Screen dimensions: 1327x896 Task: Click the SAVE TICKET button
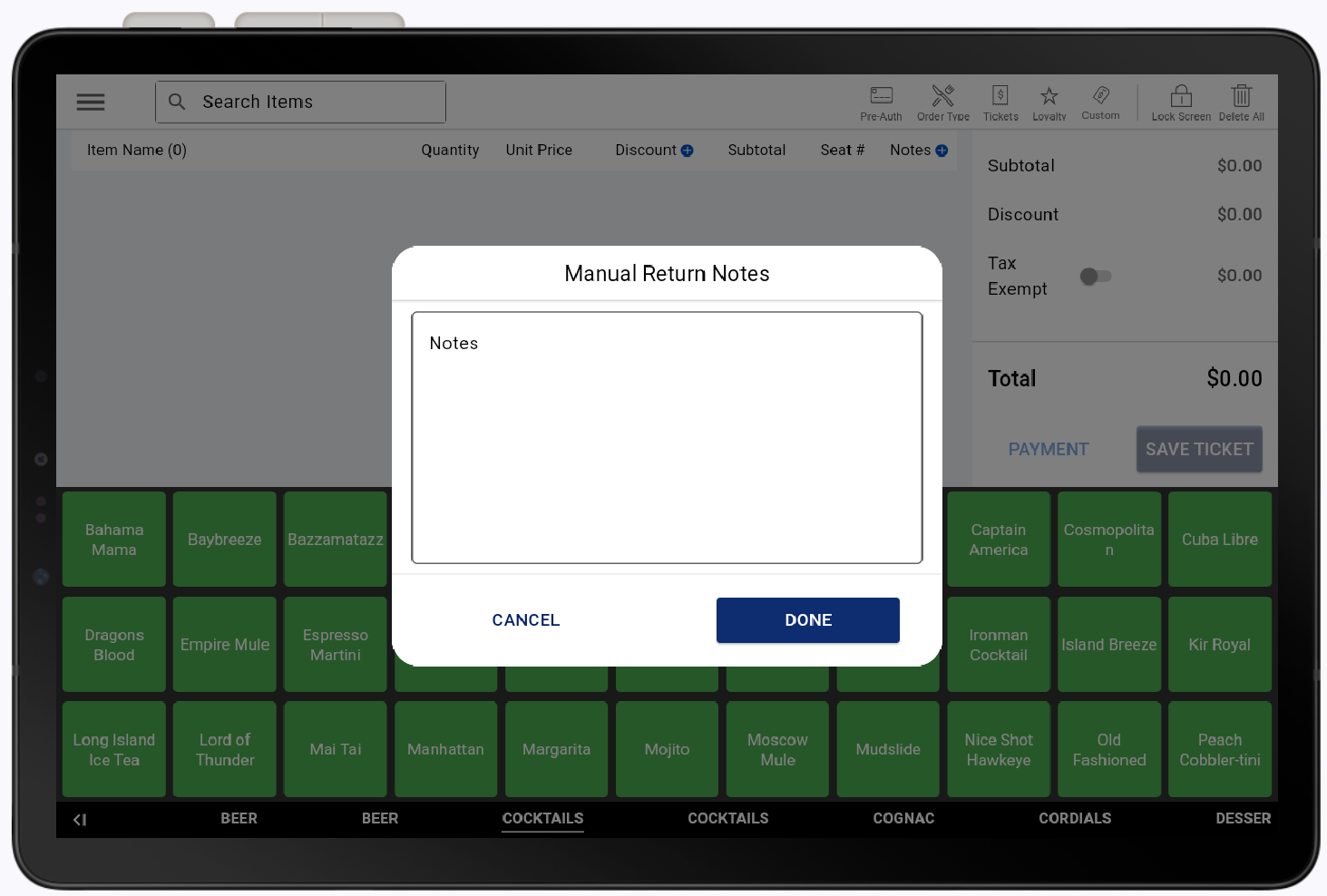1199,449
